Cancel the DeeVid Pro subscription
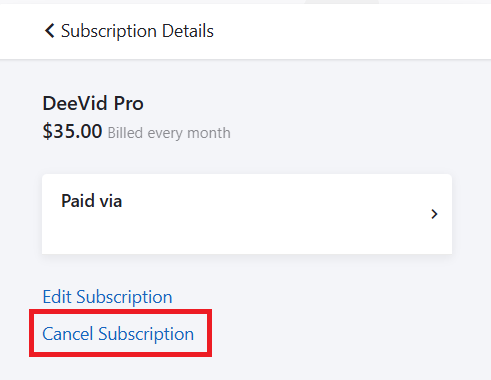The width and height of the screenshot is (491, 380). point(118,334)
